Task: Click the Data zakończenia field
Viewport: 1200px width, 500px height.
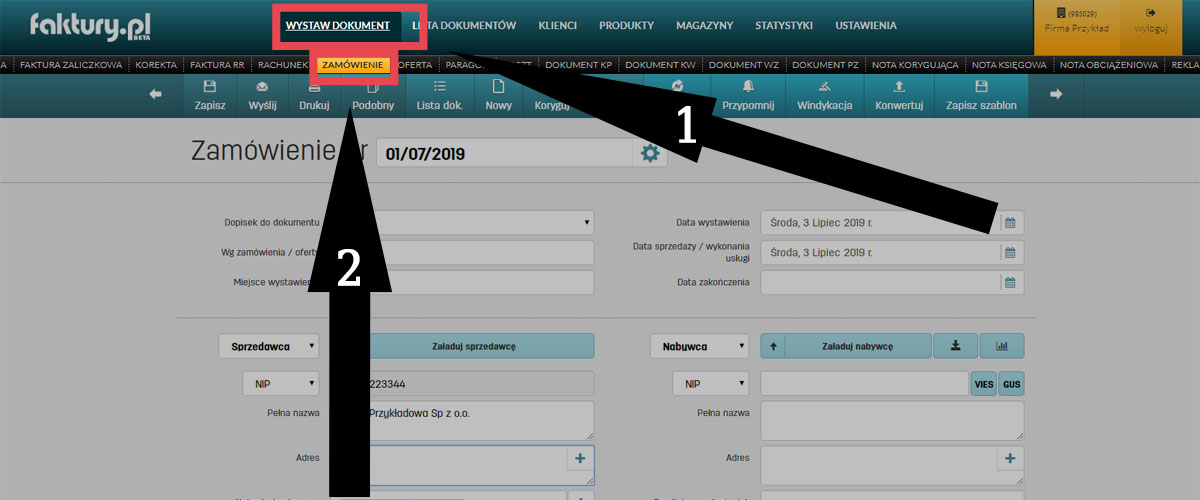Action: pos(880,282)
